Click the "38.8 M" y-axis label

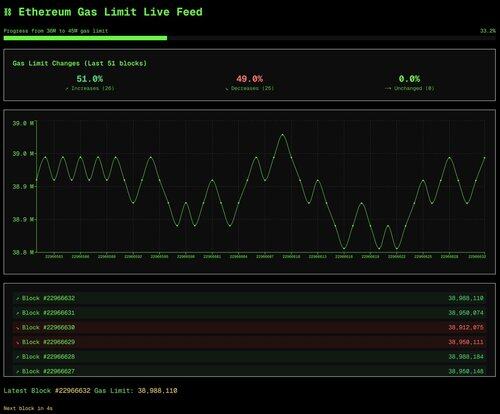[23, 252]
